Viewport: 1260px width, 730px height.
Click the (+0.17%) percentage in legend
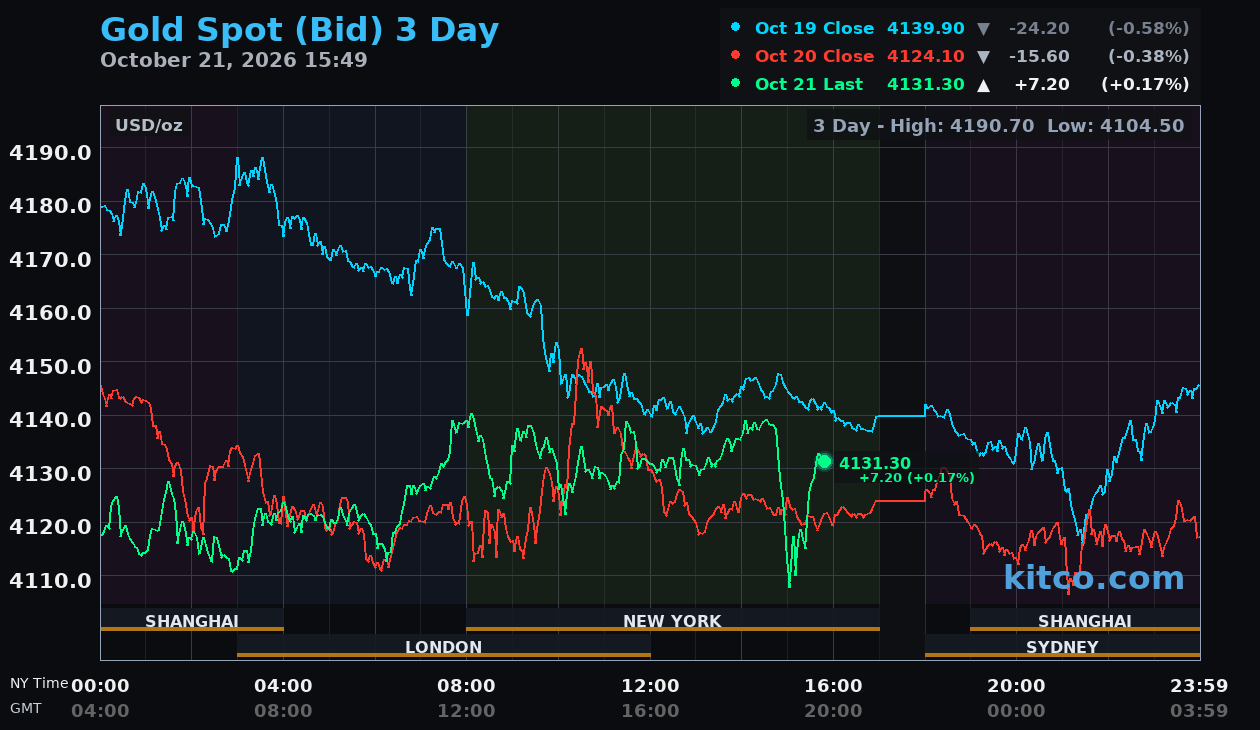tap(1146, 84)
